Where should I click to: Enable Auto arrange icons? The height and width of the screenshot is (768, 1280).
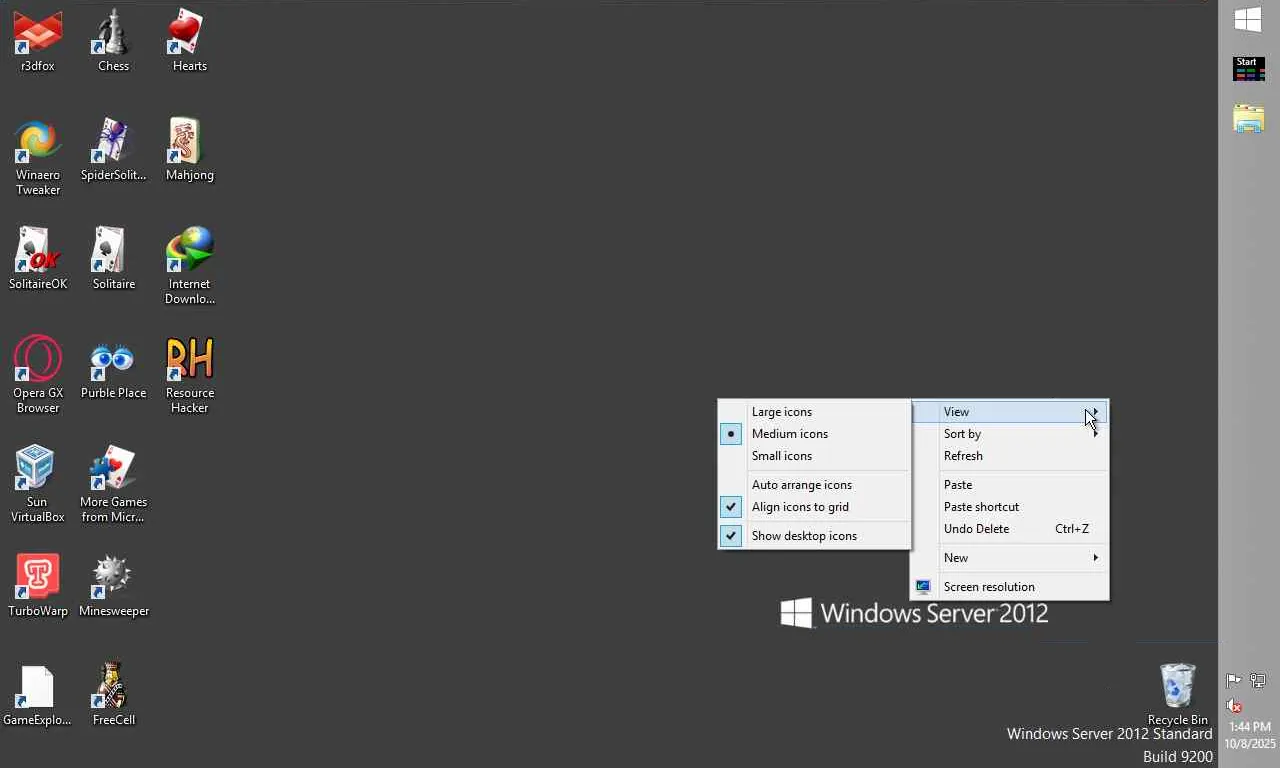click(814, 485)
